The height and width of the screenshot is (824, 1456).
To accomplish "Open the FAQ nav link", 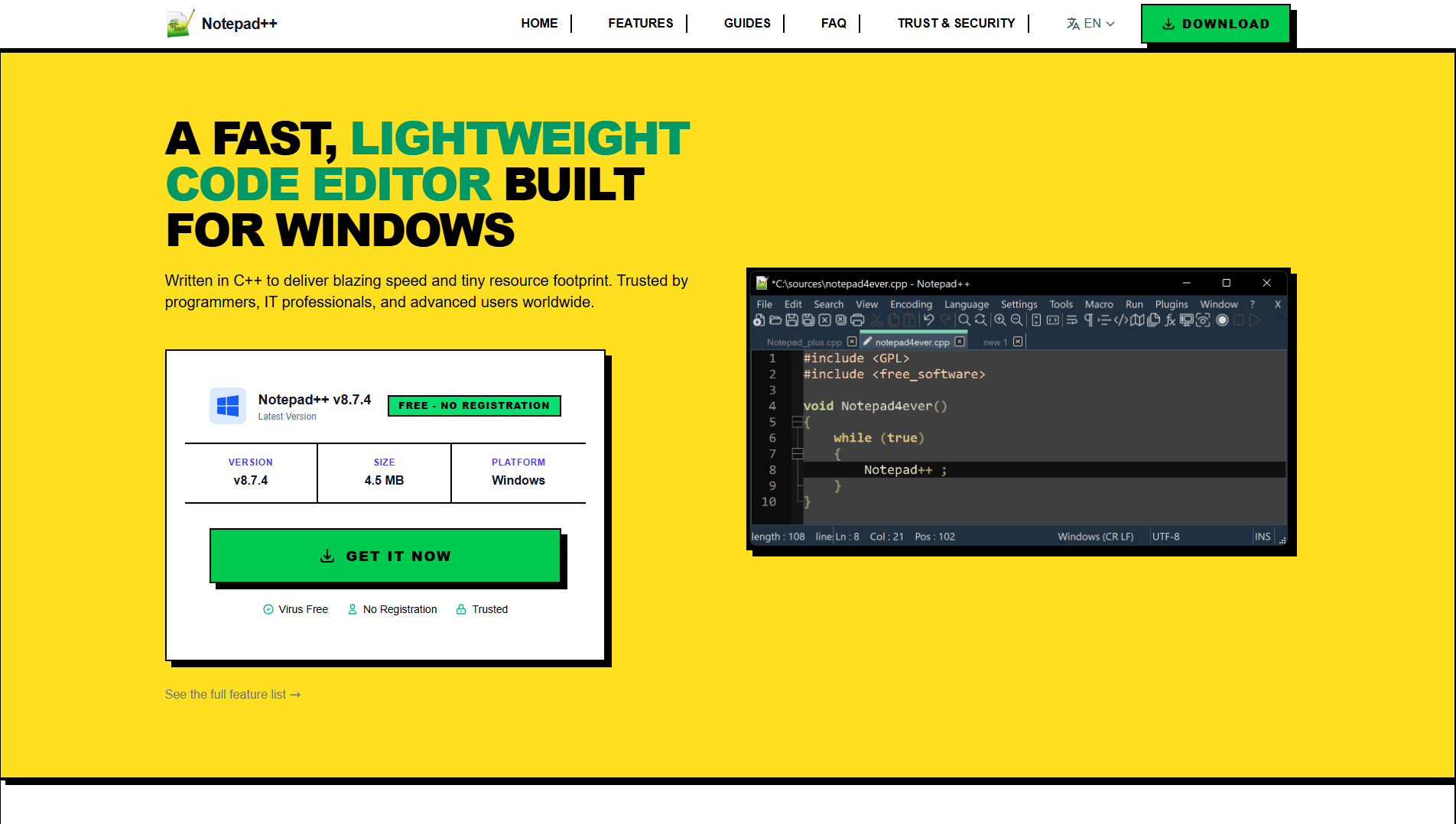I will 834,23.
